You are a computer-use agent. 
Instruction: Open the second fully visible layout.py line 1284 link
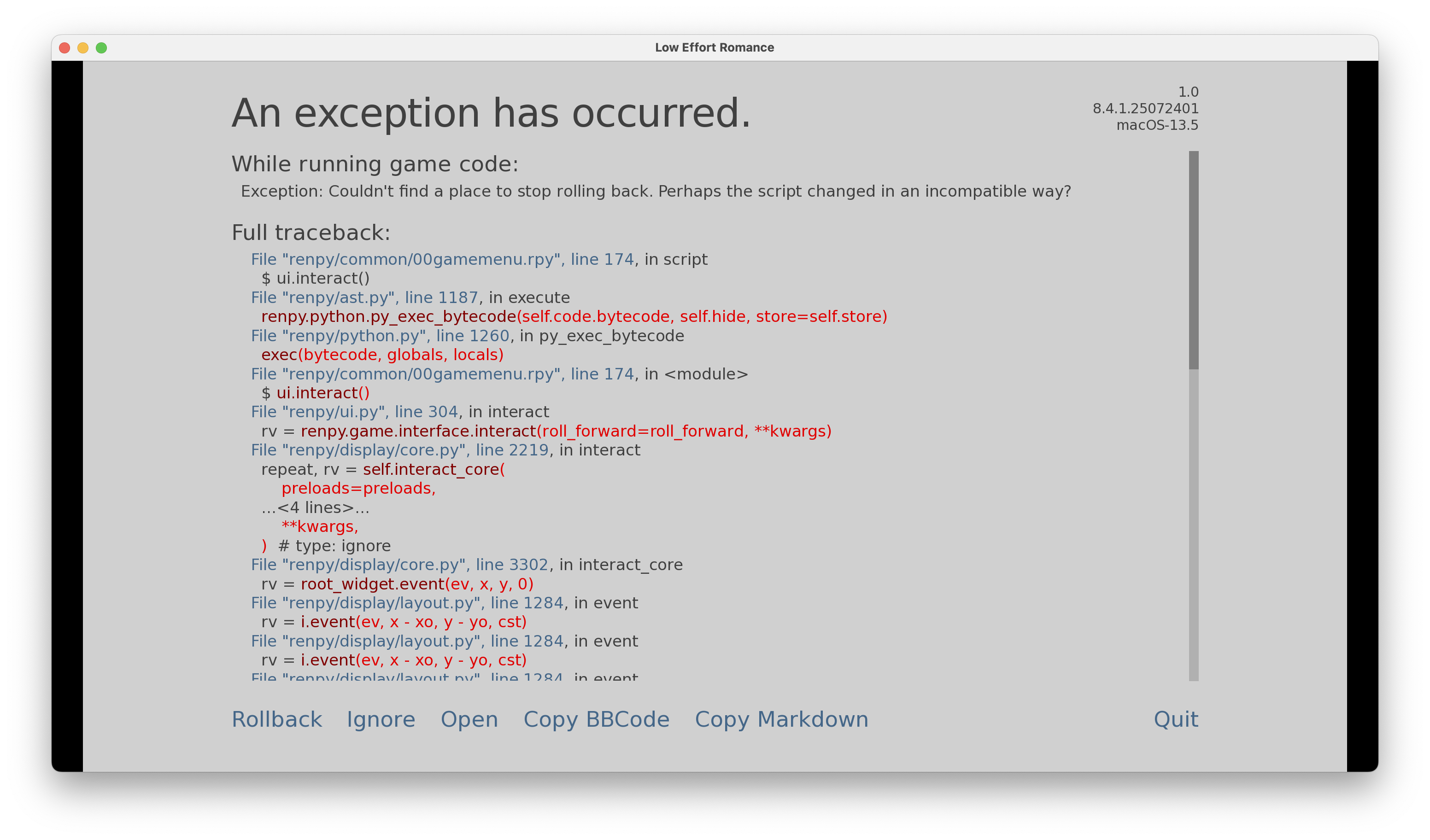(407, 641)
